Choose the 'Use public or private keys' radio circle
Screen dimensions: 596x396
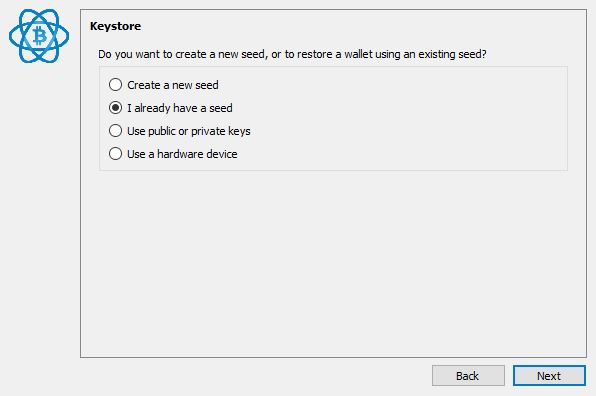(x=116, y=131)
